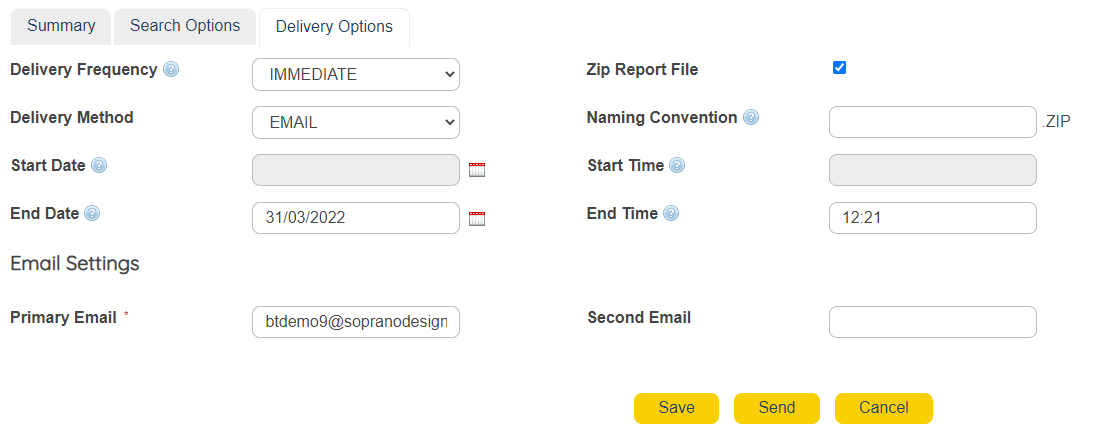Viewport: 1100px width, 434px height.
Task: Click the Delivery Frequency help icon
Action: pos(171,70)
